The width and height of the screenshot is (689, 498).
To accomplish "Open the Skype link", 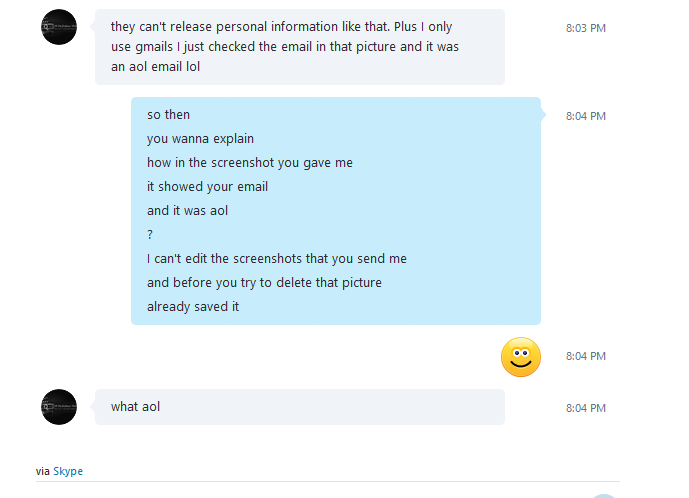I will click(68, 471).
